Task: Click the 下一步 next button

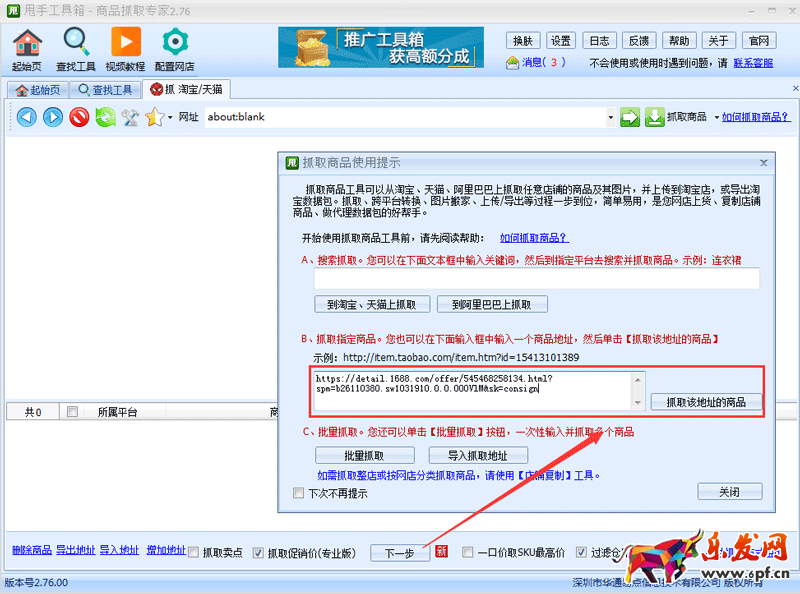Action: [399, 553]
